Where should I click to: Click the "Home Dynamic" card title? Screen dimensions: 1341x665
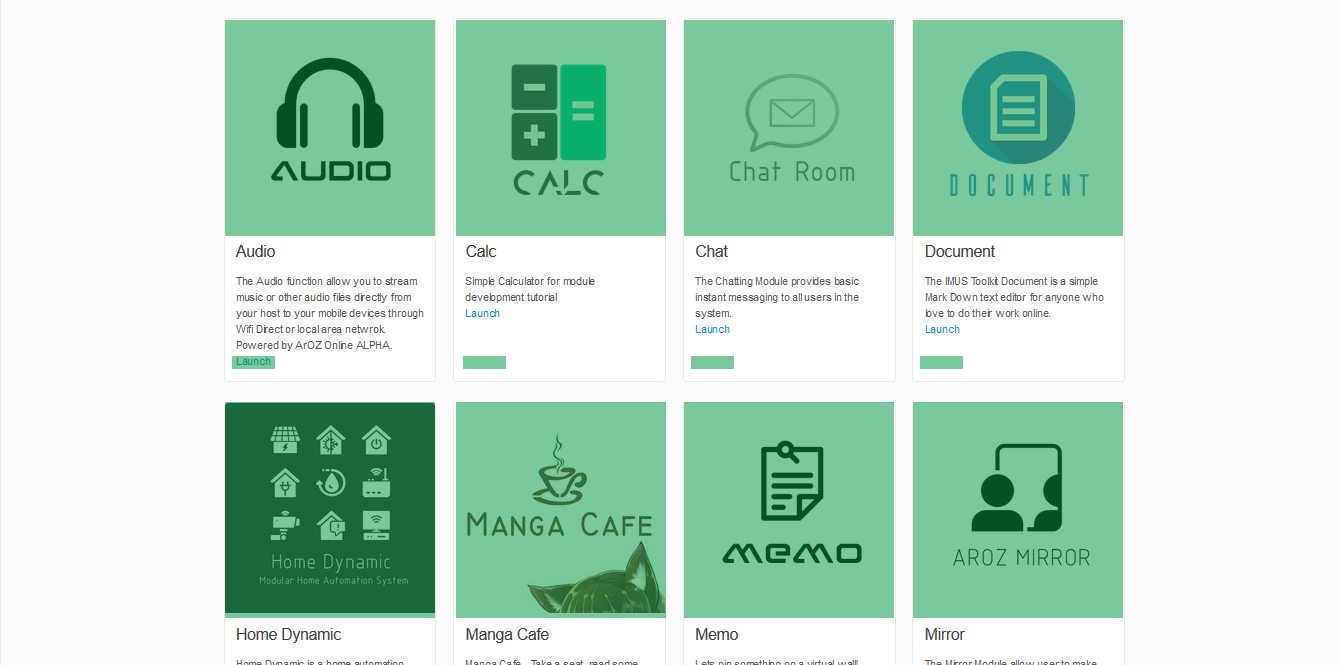pos(289,635)
